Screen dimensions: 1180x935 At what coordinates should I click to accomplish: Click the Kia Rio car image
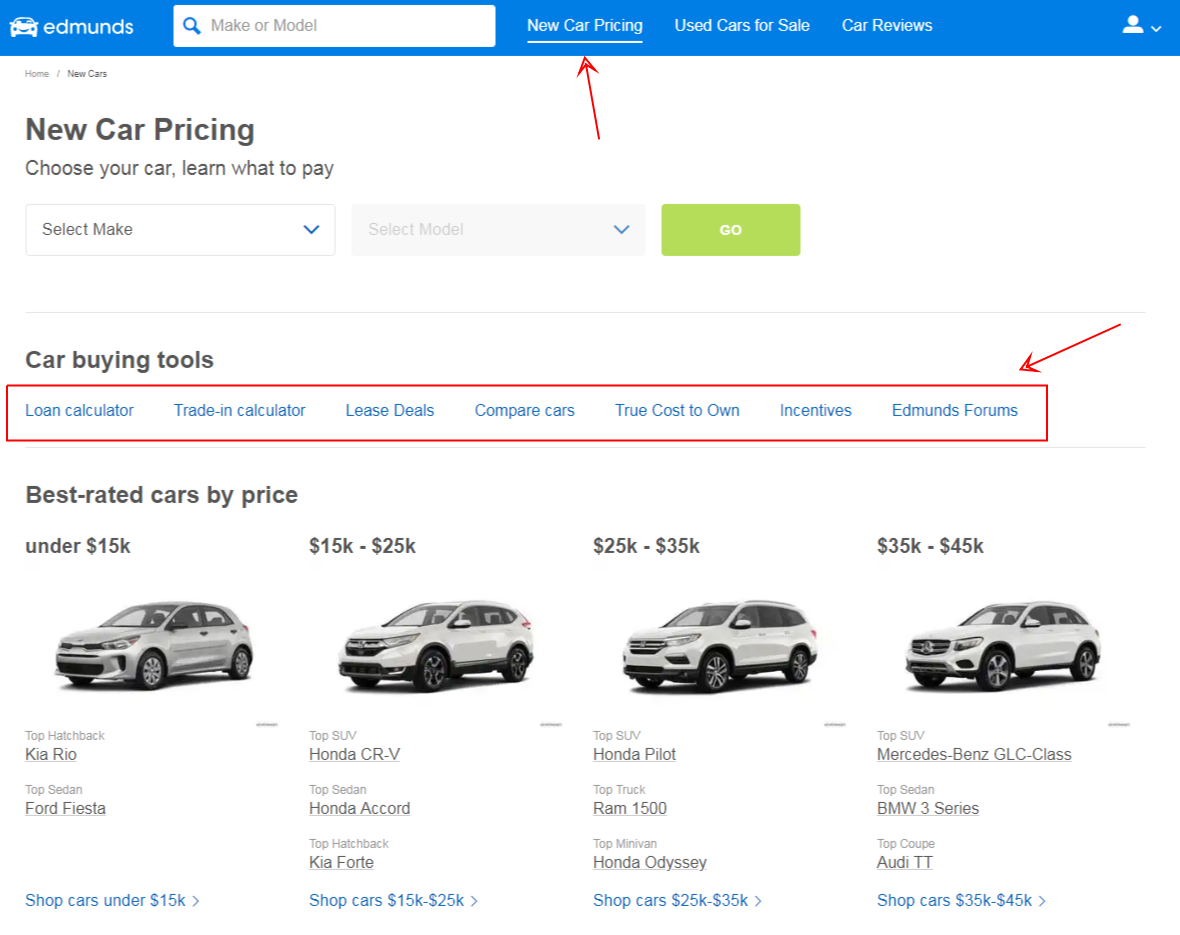[154, 645]
